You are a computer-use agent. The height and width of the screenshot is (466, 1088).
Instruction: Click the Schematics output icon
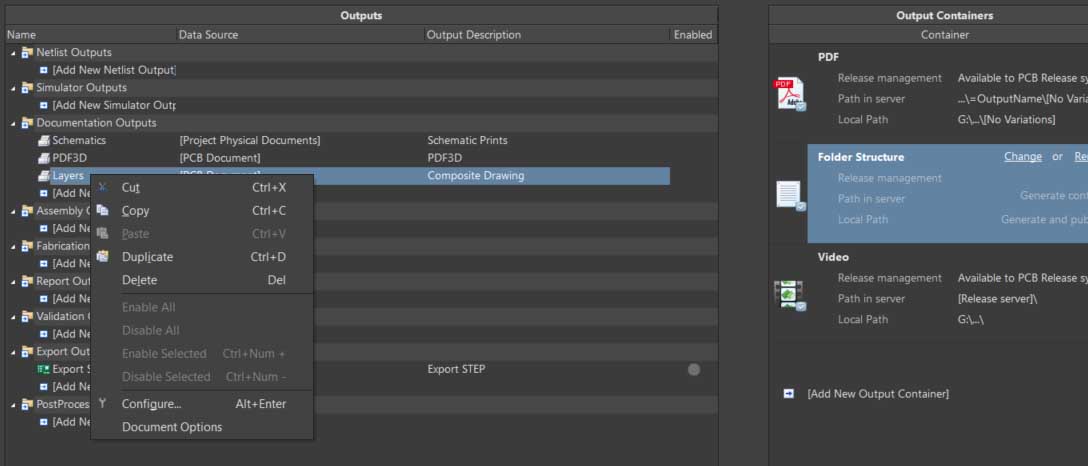click(x=44, y=141)
